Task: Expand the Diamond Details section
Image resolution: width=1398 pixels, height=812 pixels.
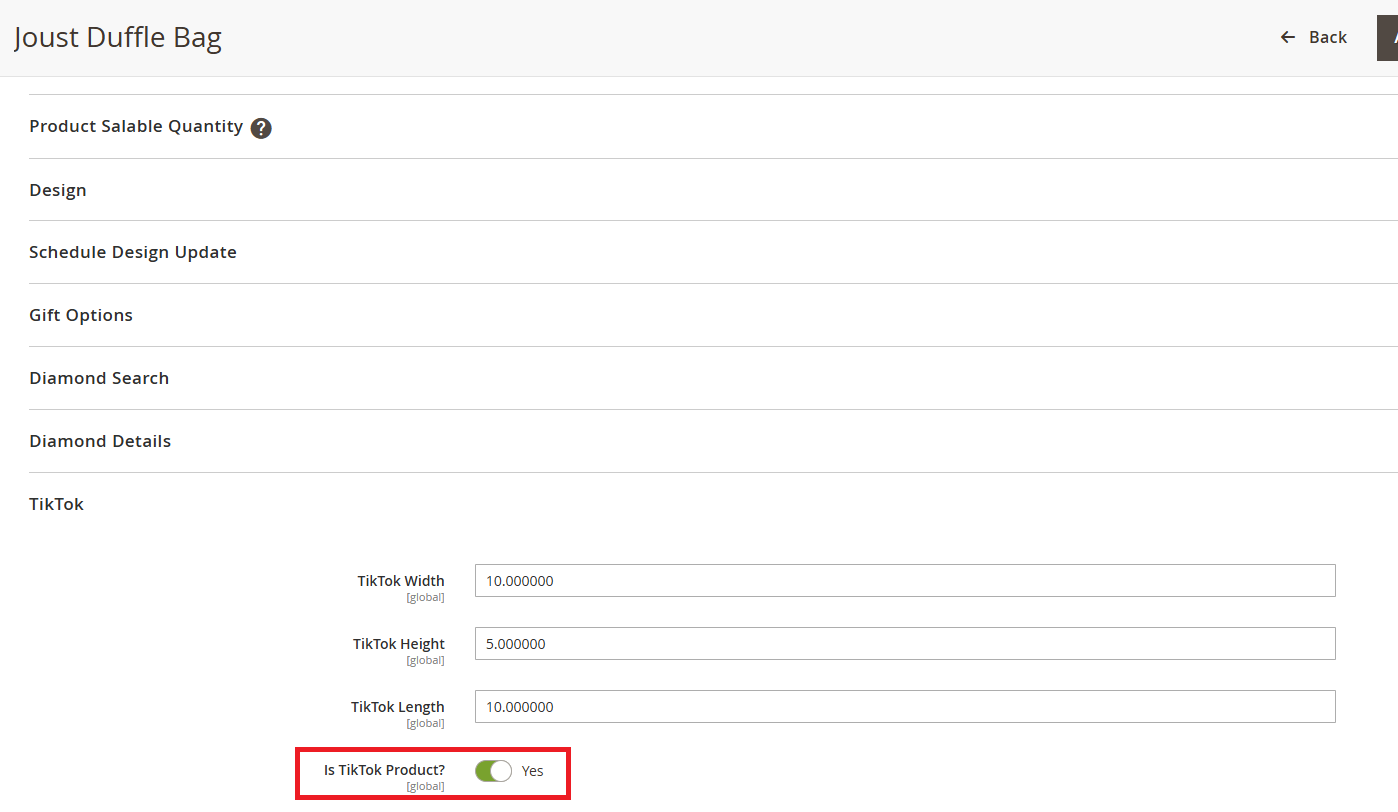Action: [100, 441]
